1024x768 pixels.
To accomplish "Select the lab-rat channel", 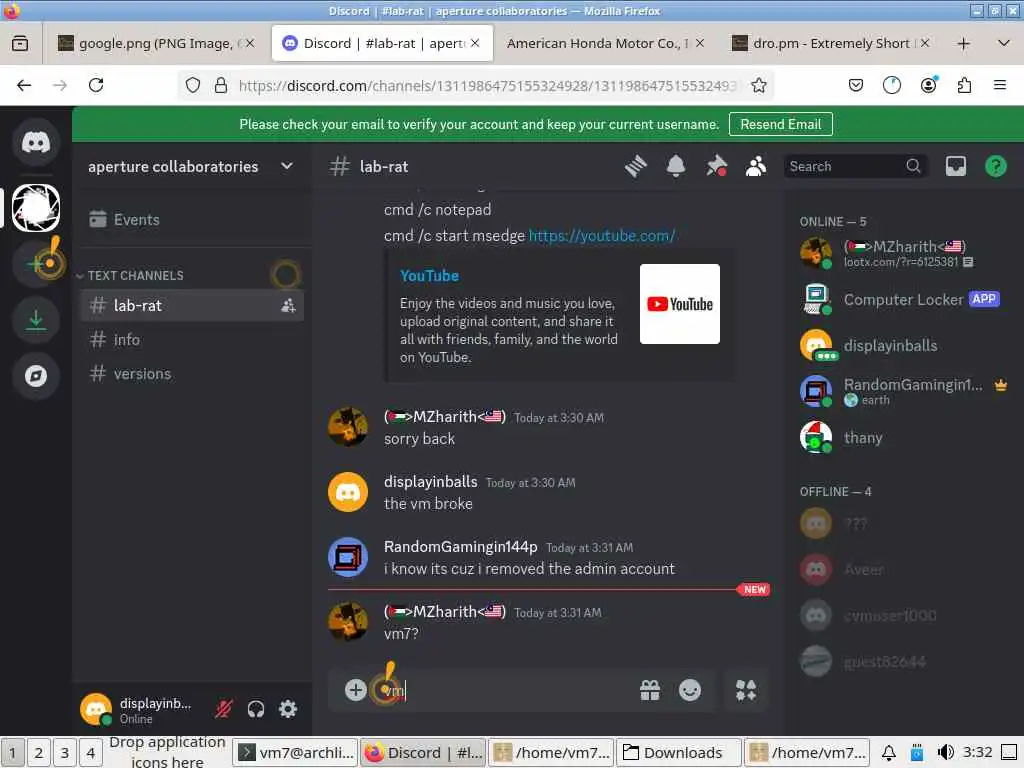I will point(193,306).
